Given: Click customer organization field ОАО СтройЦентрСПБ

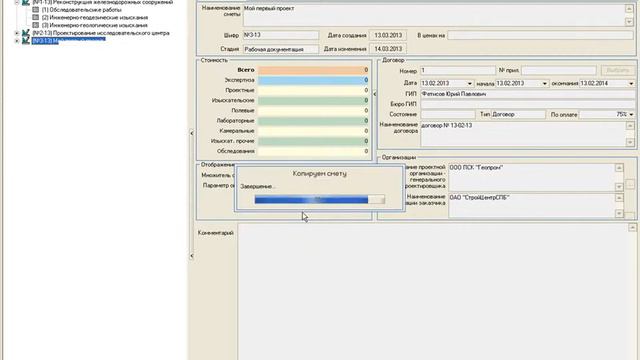Looking at the screenshot, I should pos(532,206).
